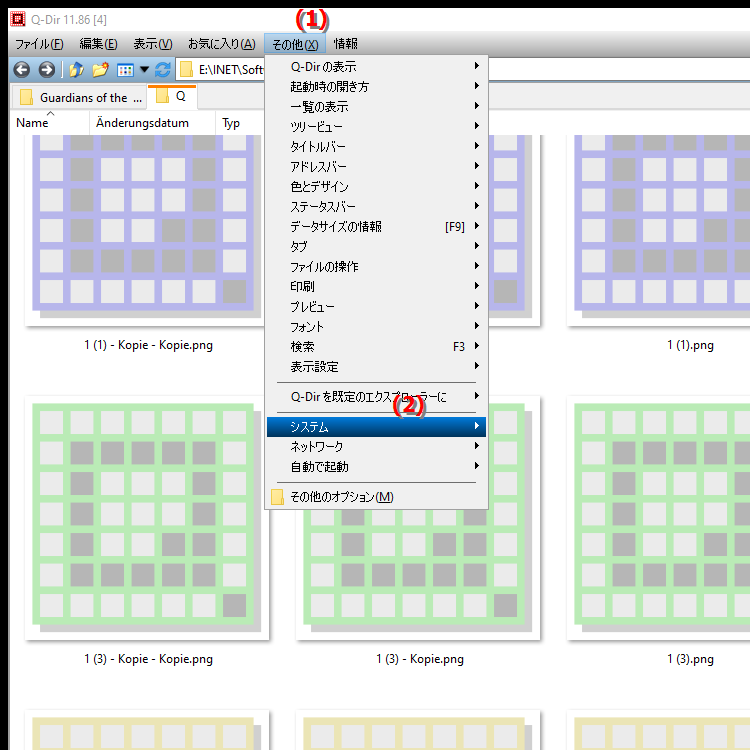Create a new folder via toolbar icon
This screenshot has height=750, width=750.
coord(100,70)
